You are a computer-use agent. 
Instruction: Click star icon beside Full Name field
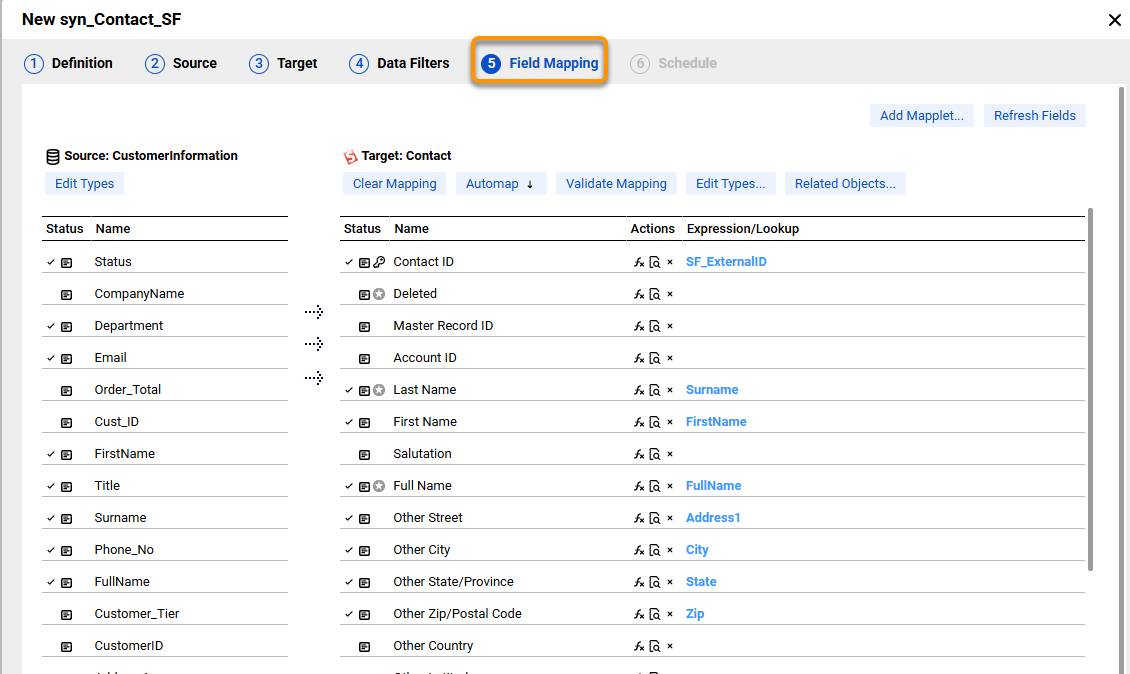379,486
